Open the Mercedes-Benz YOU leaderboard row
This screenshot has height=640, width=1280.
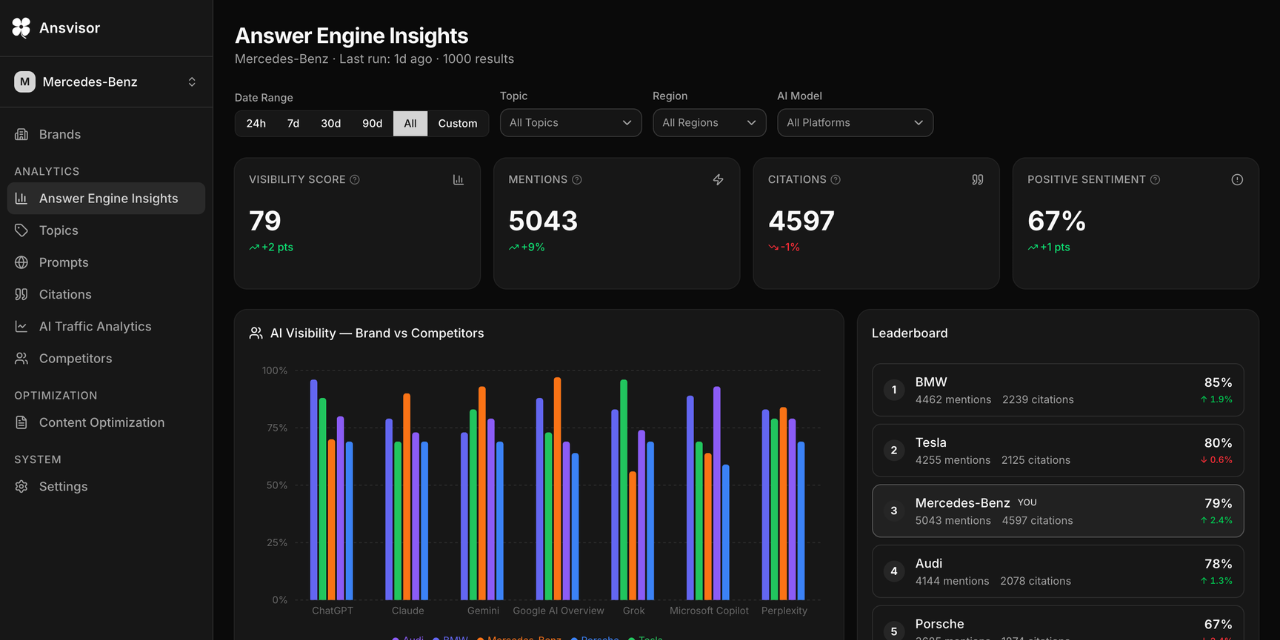click(x=1058, y=511)
